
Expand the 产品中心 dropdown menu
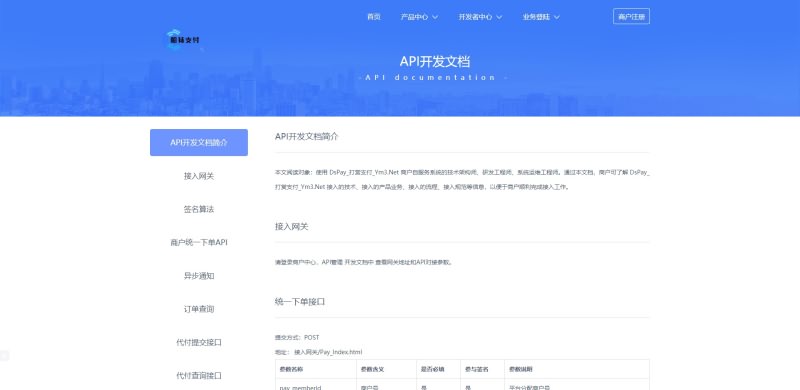[419, 17]
